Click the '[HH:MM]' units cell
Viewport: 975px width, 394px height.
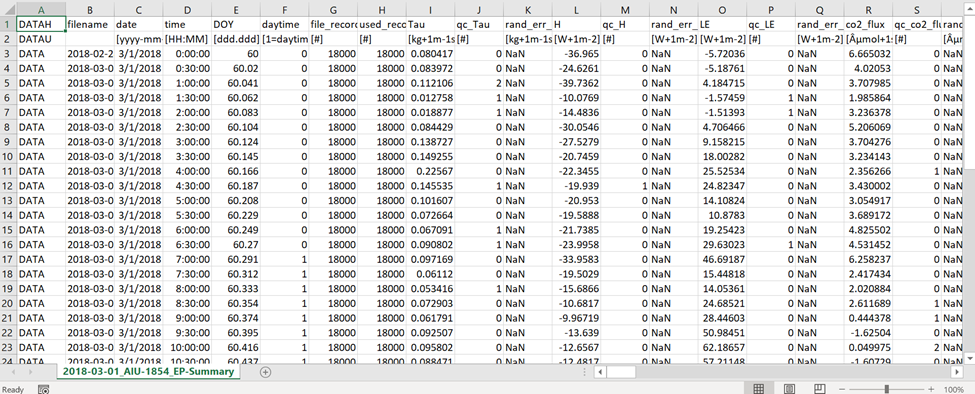(187, 39)
